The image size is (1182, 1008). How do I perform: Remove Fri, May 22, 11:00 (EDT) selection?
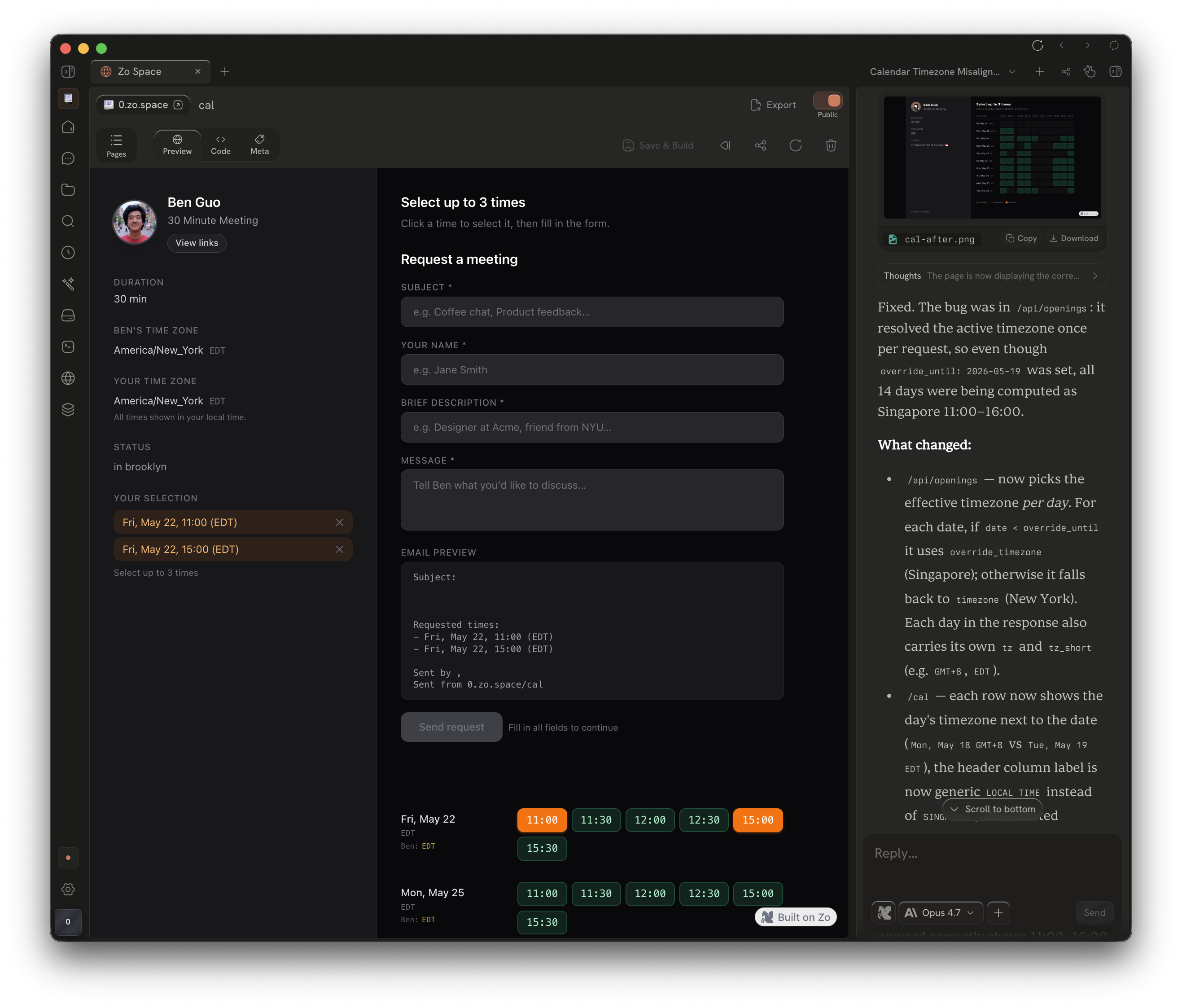click(339, 522)
